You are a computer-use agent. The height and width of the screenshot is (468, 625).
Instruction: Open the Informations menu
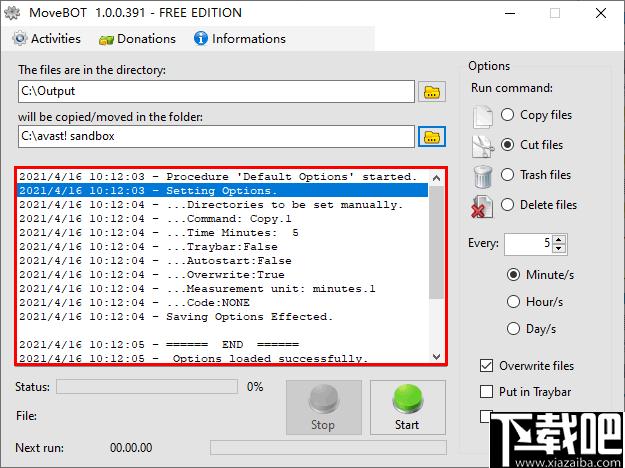(x=240, y=39)
